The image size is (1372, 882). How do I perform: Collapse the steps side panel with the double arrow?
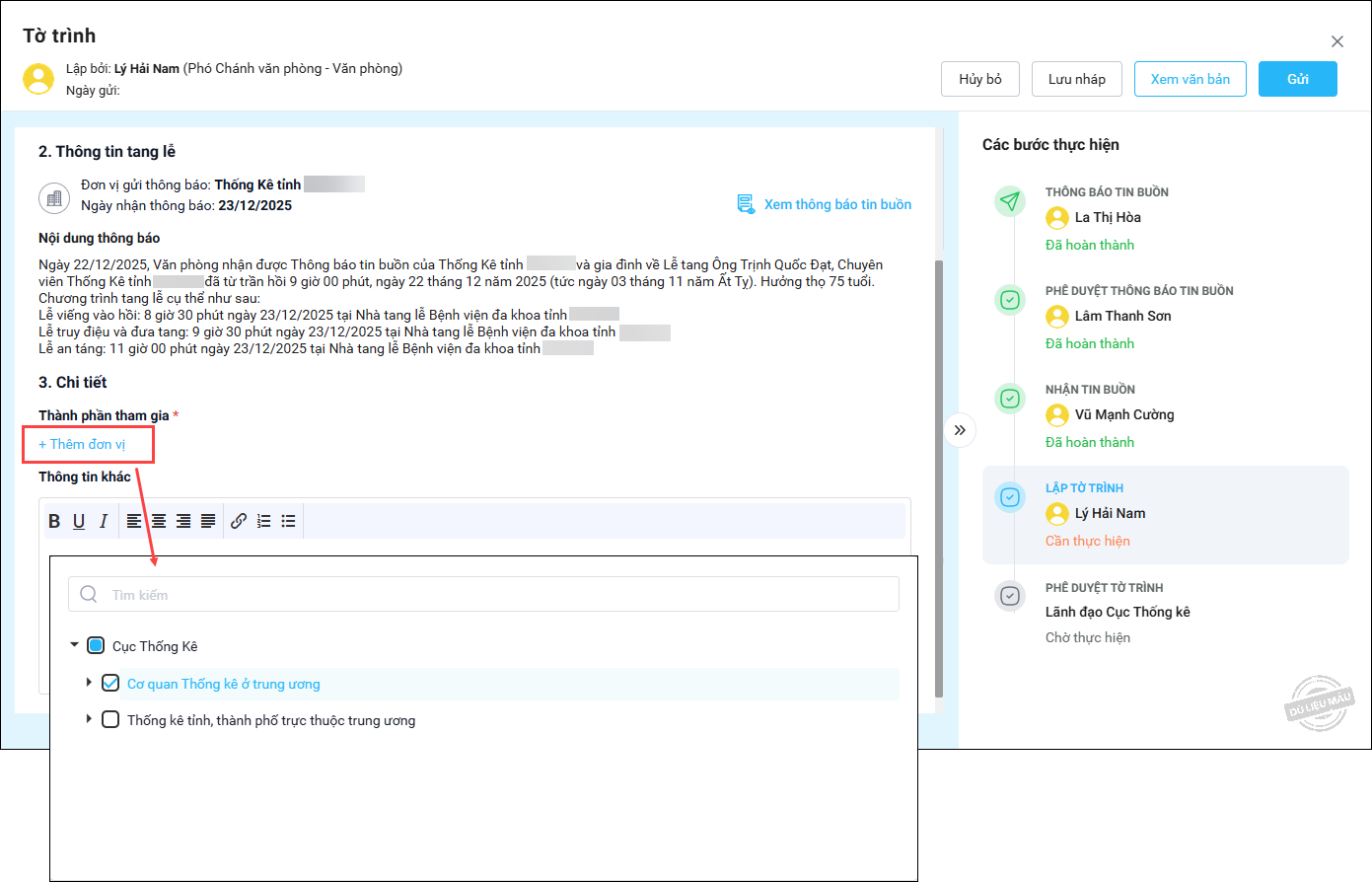(x=960, y=430)
